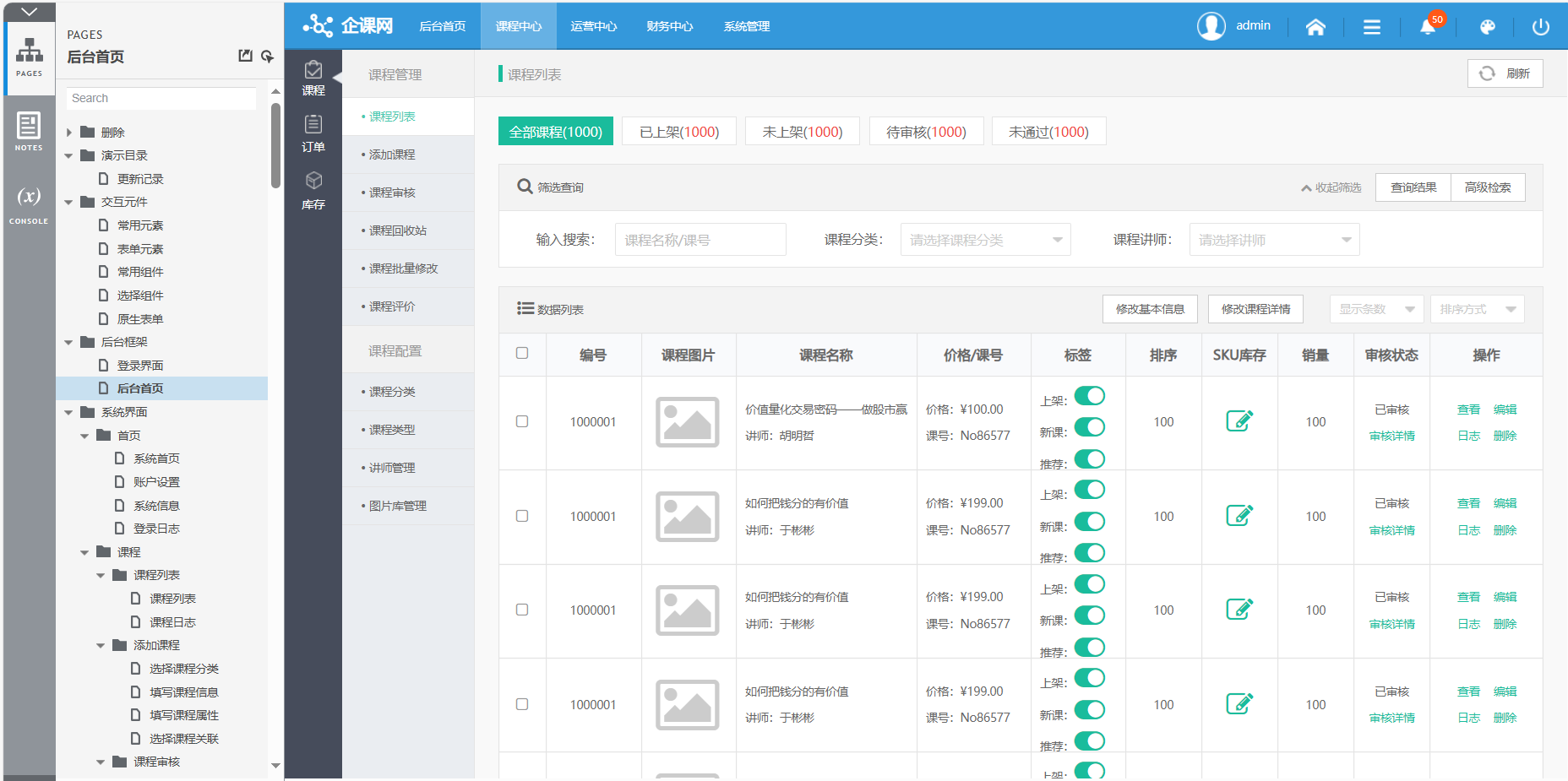Switch to 系统管理 top nav
Screen dimensions: 1568x781
click(747, 26)
